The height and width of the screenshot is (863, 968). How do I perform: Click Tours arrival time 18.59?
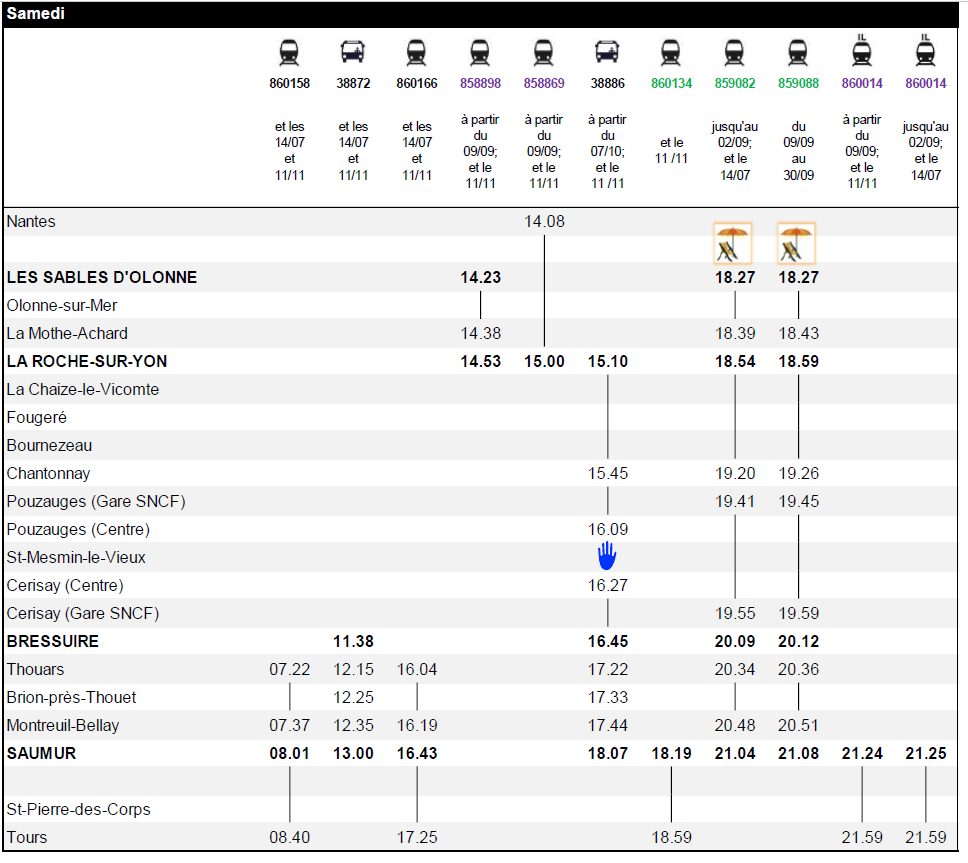coord(671,838)
